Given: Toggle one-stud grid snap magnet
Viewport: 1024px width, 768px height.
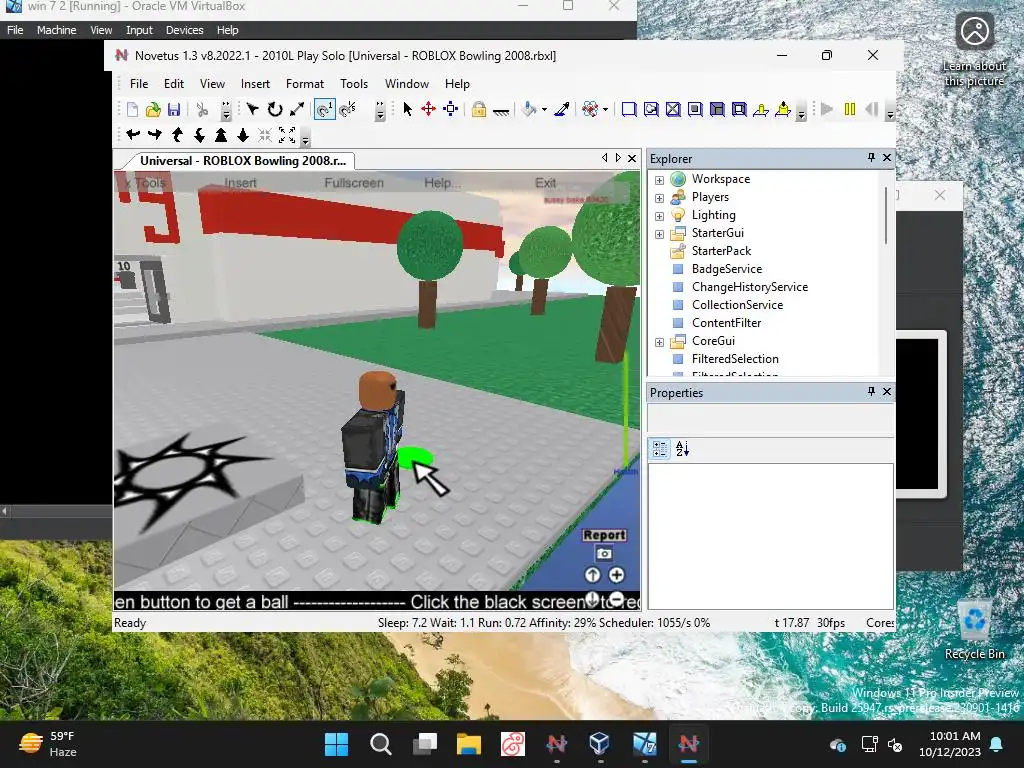Looking at the screenshot, I should click(325, 109).
